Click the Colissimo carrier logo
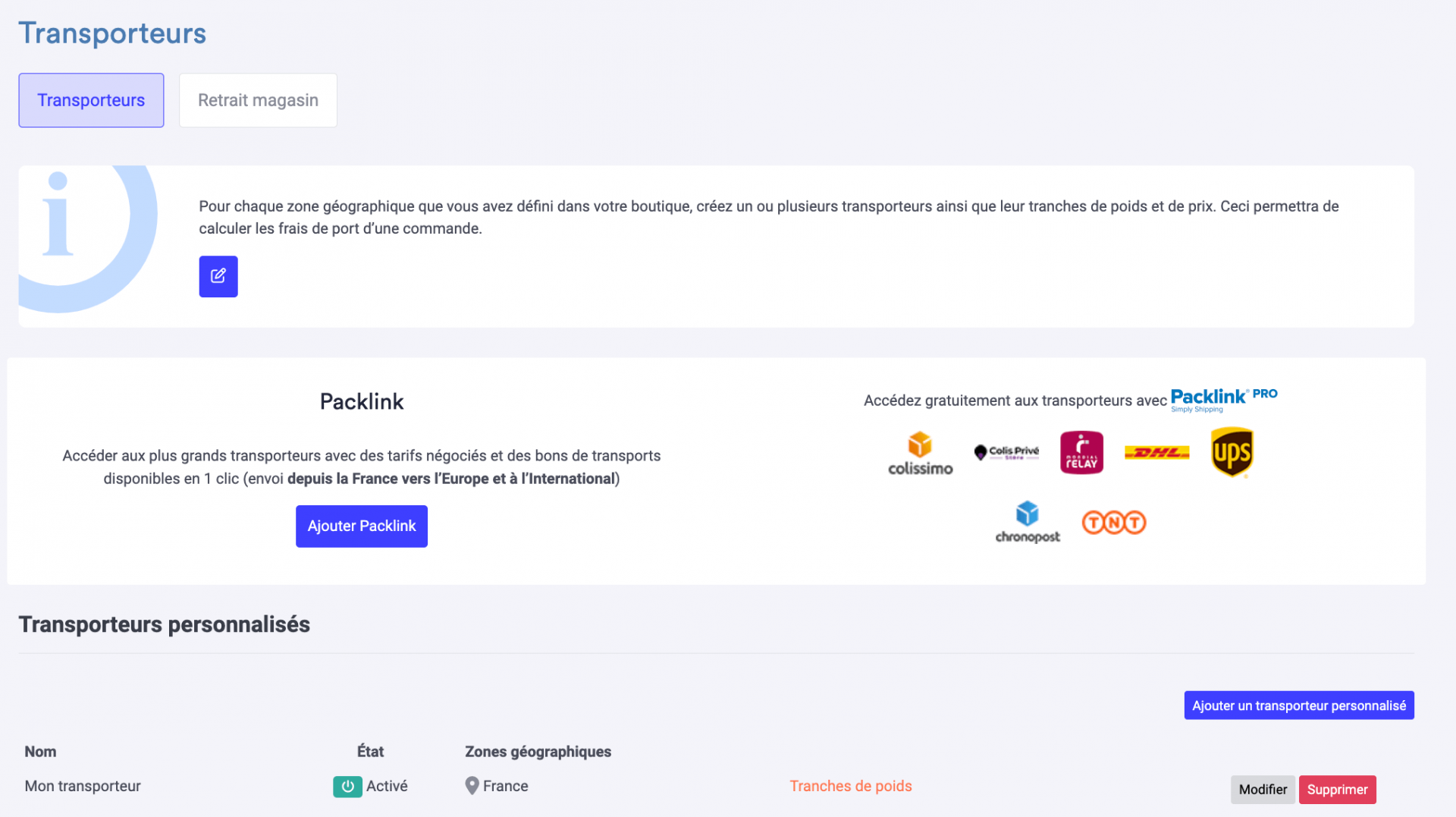 [920, 453]
